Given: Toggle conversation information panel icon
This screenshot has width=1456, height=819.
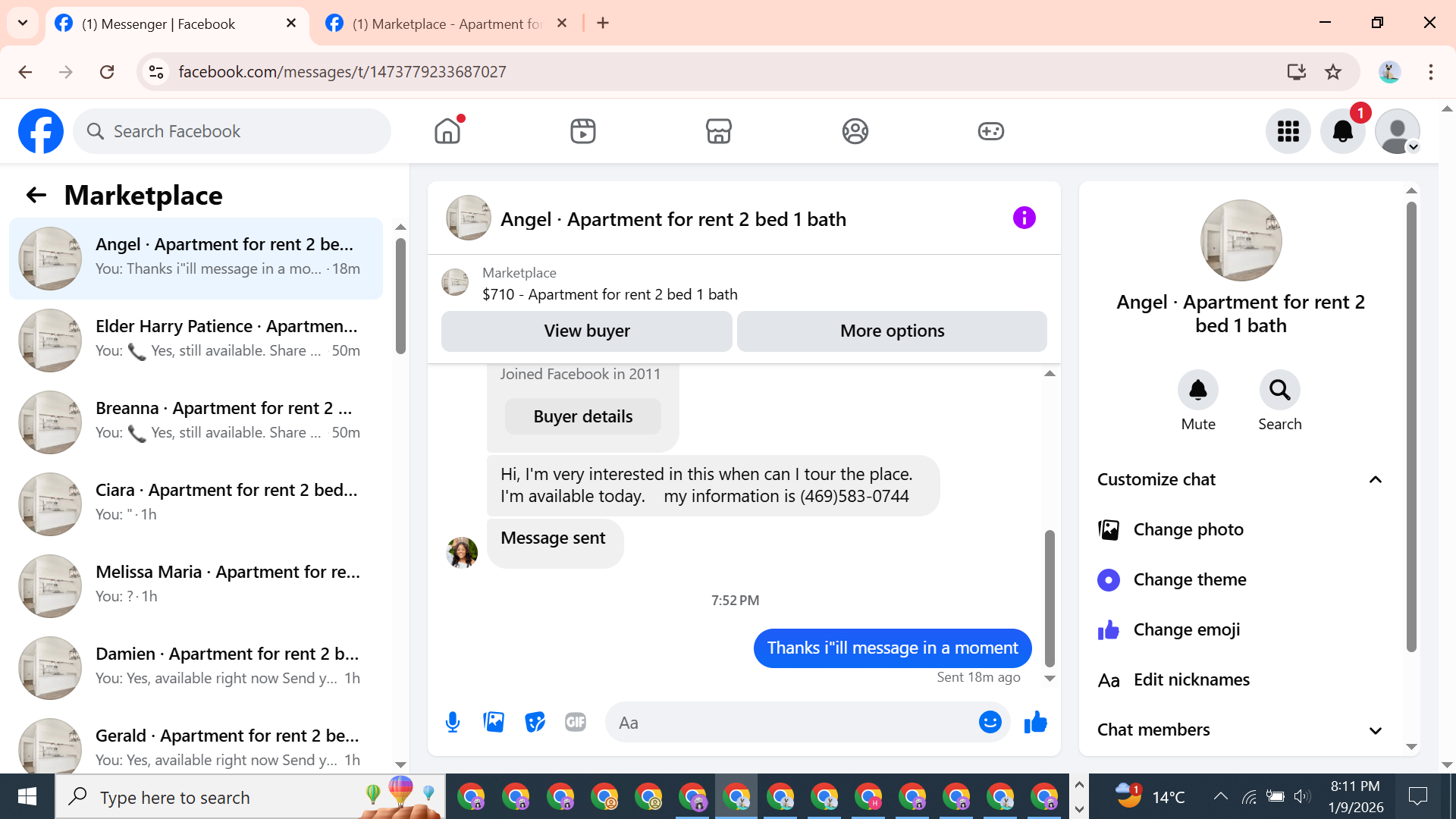Looking at the screenshot, I should 1024,218.
